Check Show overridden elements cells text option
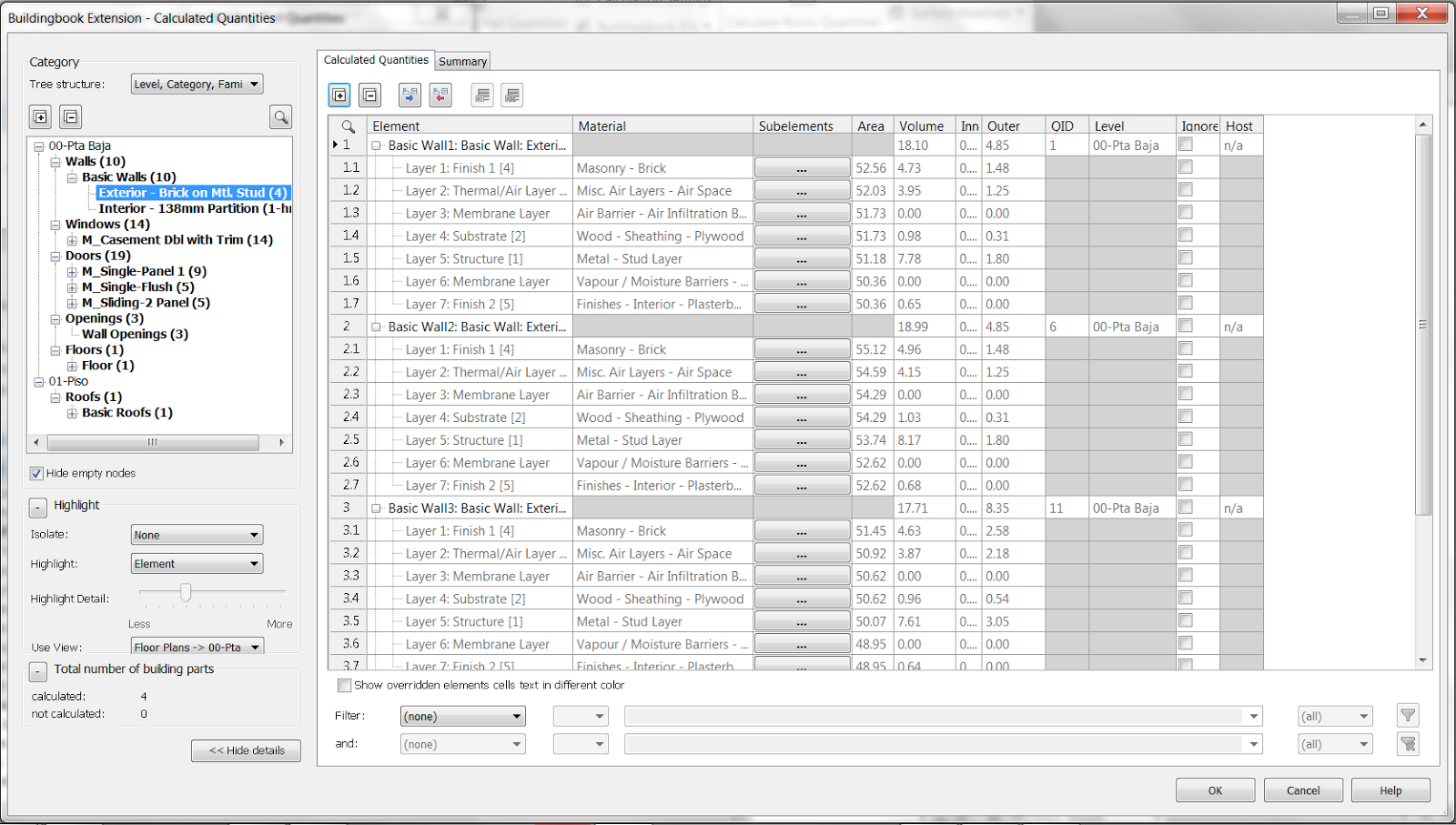This screenshot has width=1456, height=825. pos(344,685)
